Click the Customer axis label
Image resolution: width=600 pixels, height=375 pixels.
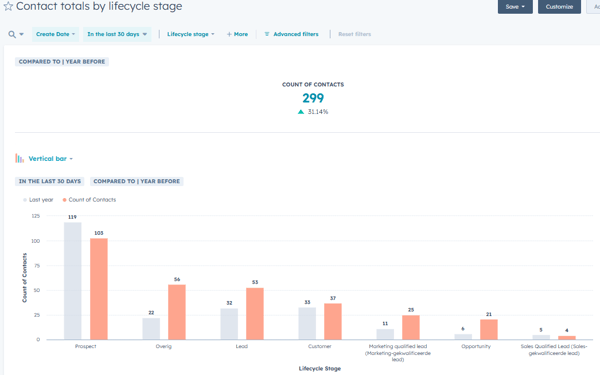(x=320, y=346)
